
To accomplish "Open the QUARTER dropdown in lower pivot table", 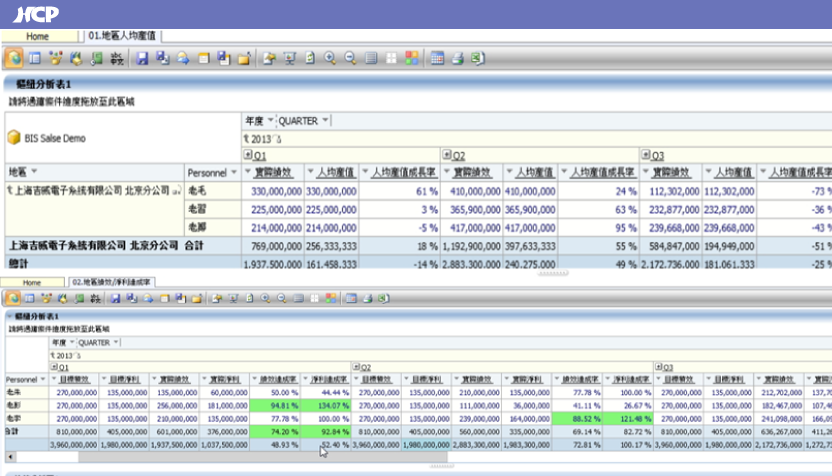I will tap(116, 342).
